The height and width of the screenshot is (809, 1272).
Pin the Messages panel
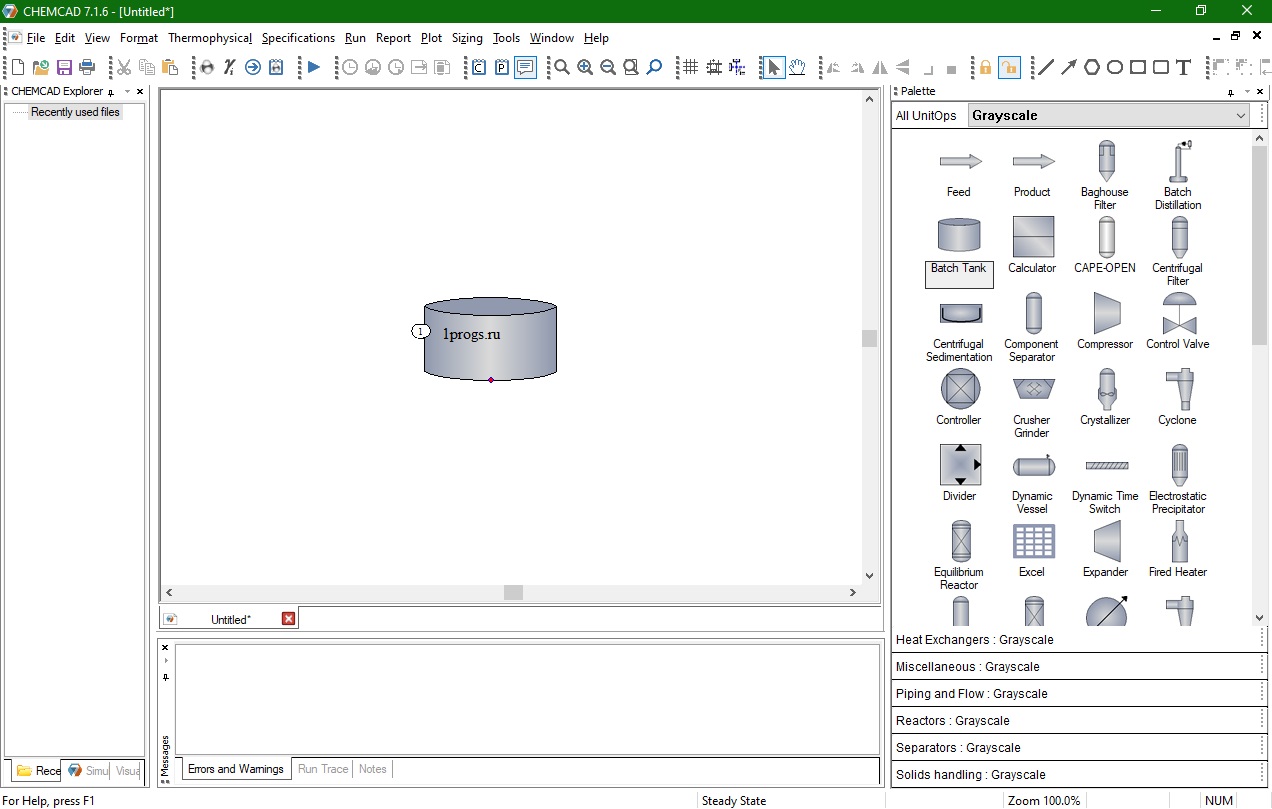pyautogui.click(x=166, y=677)
